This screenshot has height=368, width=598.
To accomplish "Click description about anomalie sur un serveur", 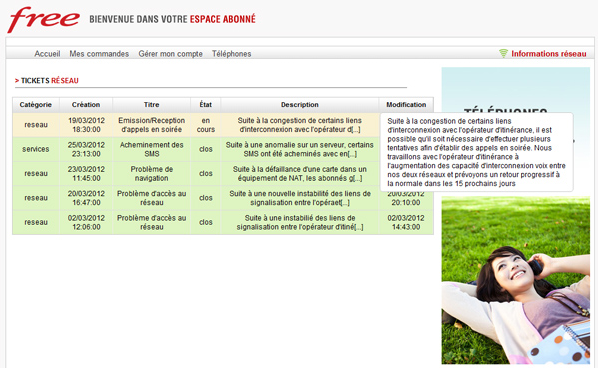I will click(x=300, y=149).
